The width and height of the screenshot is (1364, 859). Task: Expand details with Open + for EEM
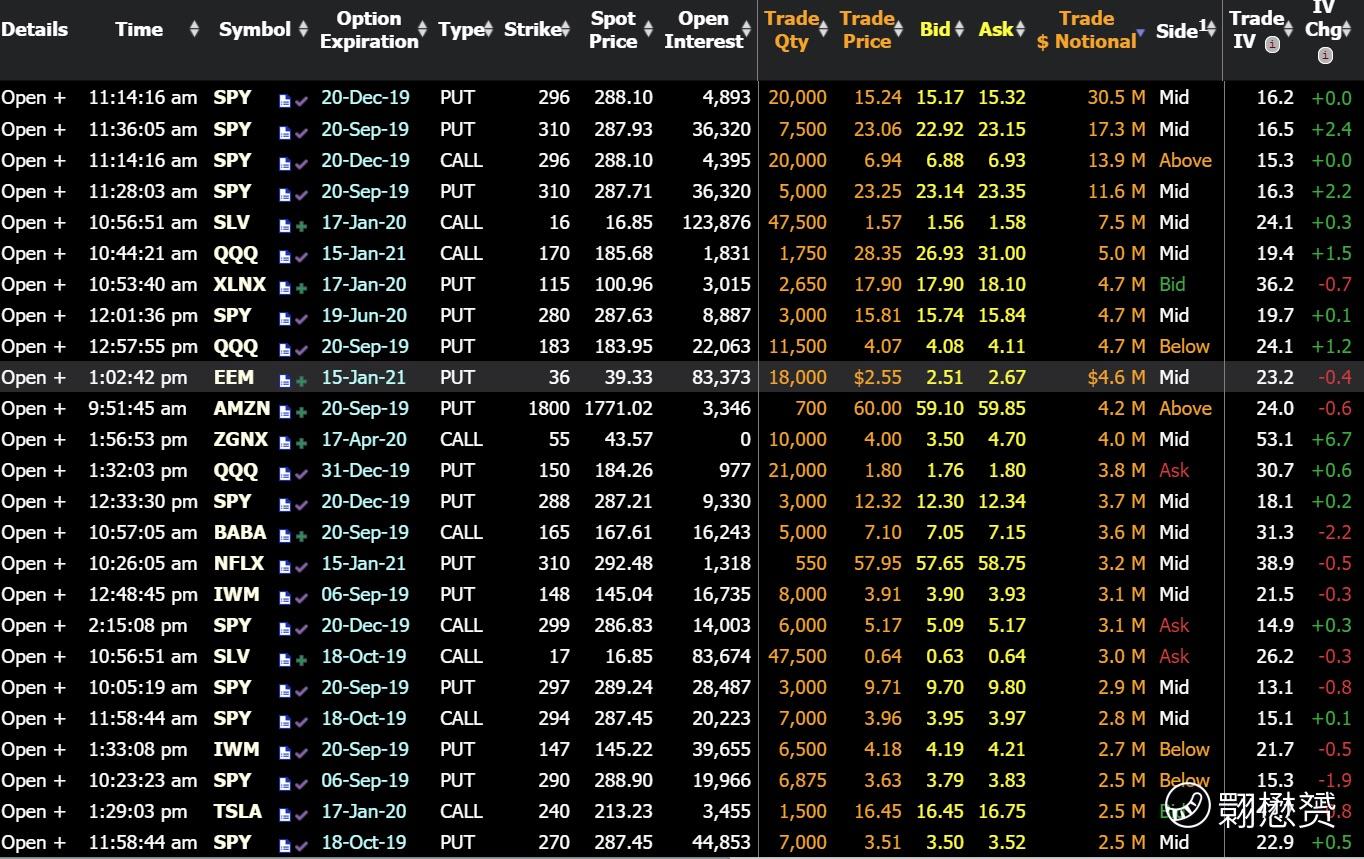pyautogui.click(x=33, y=377)
